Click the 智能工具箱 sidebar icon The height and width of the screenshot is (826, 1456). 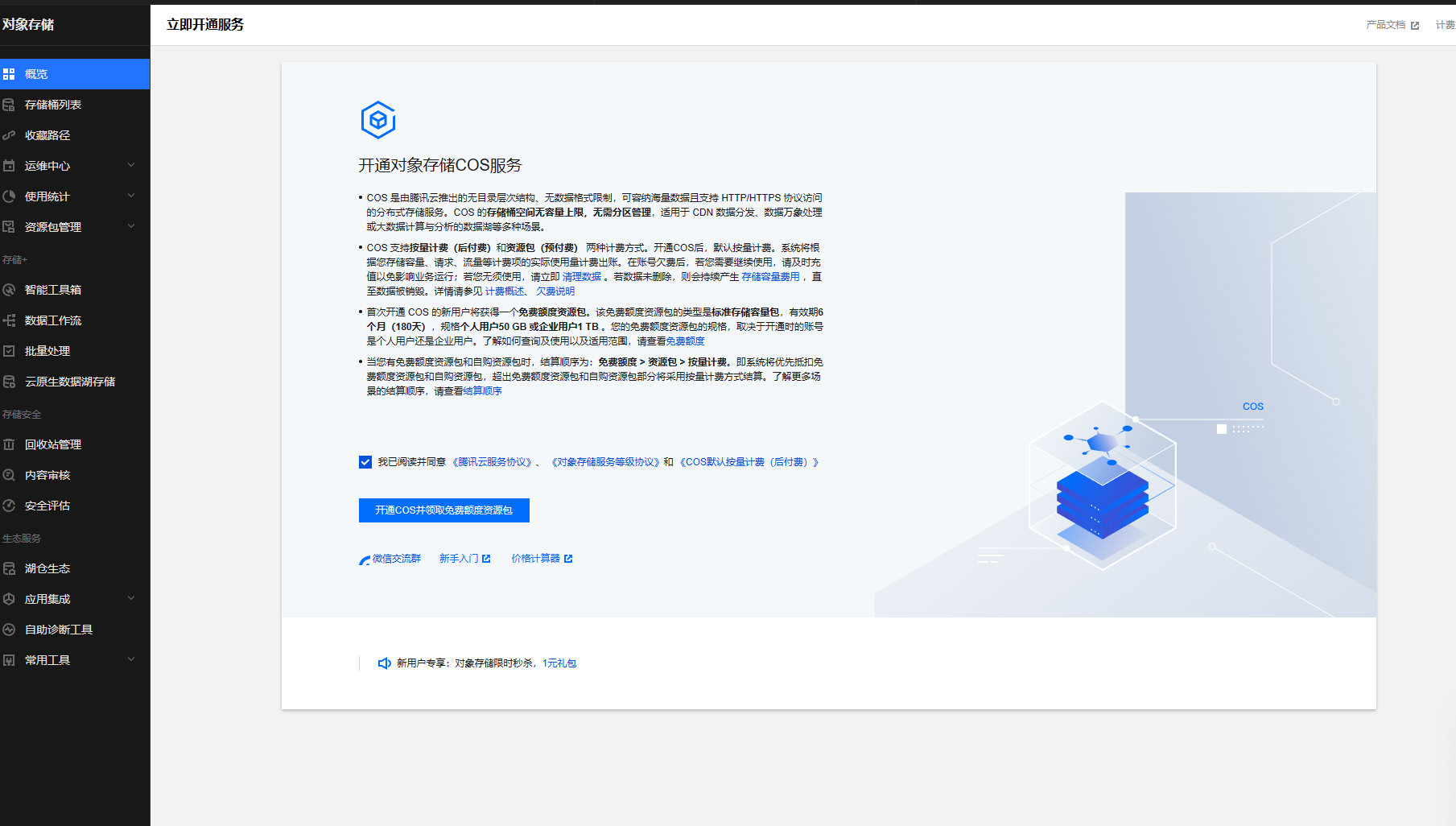[x=9, y=290]
